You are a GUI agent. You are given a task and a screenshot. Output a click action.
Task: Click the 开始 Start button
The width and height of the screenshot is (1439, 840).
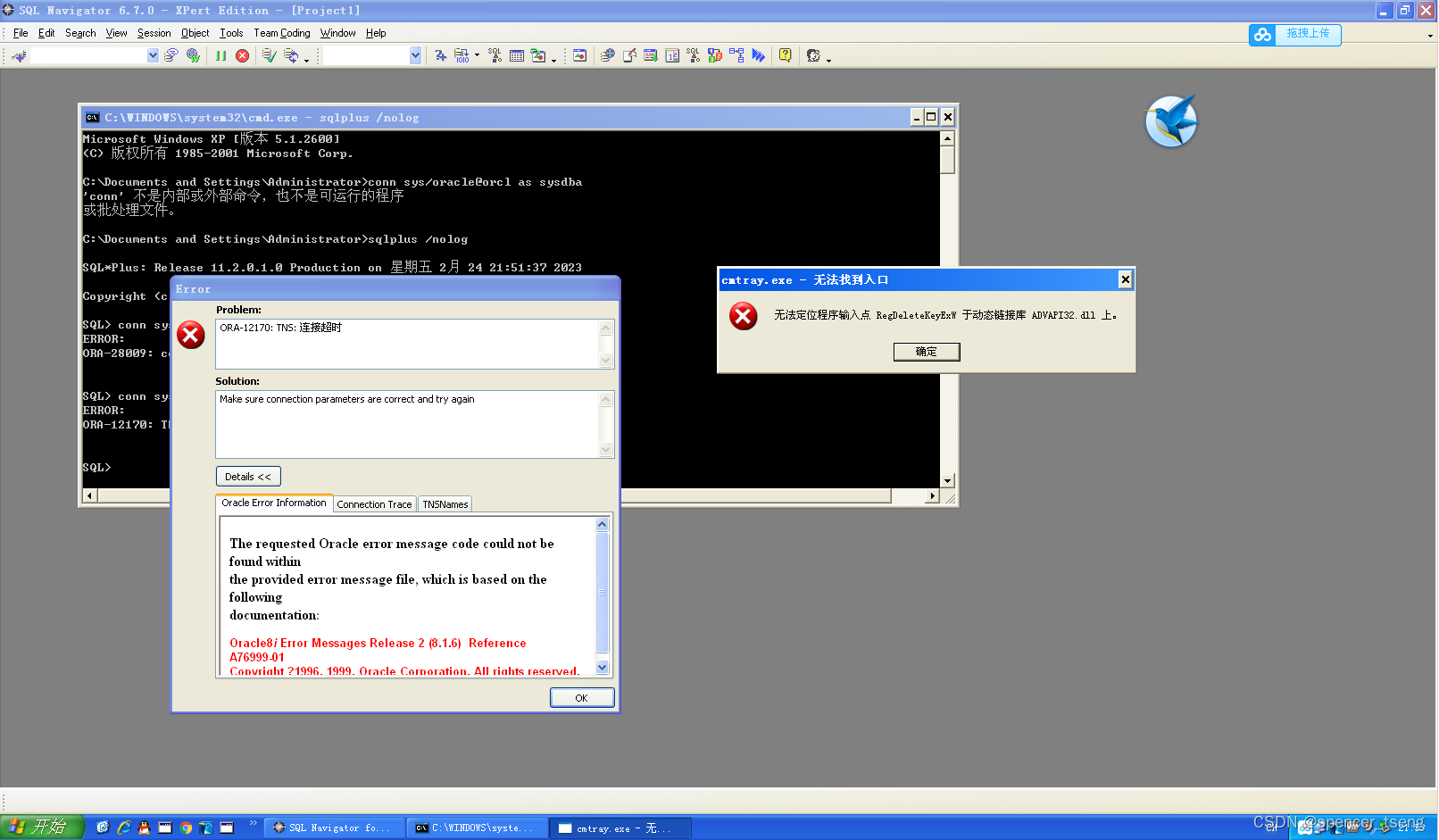pos(42,828)
